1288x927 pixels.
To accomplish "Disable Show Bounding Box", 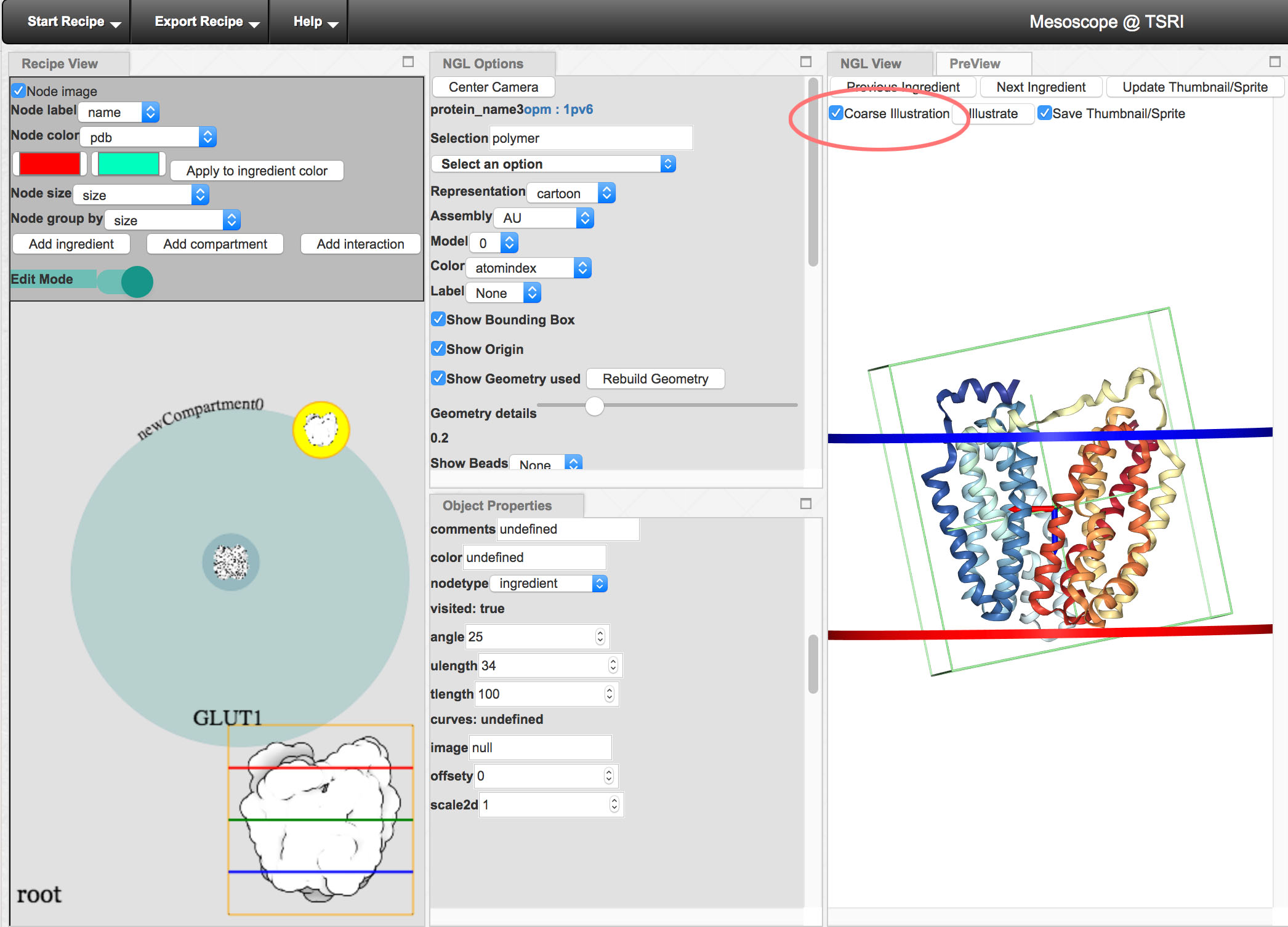I will 438,319.
